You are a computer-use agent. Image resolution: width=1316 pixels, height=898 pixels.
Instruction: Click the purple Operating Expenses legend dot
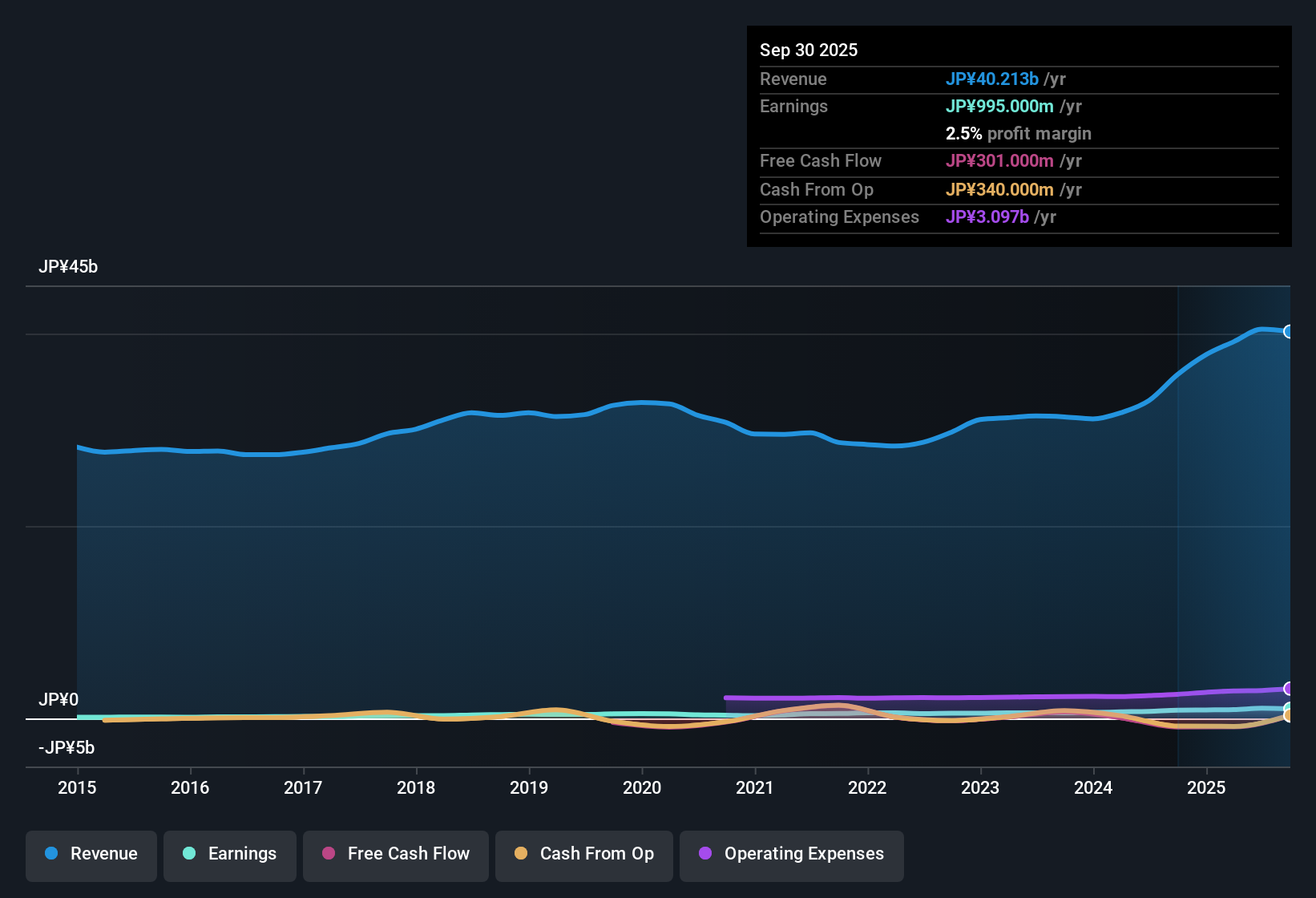705,854
